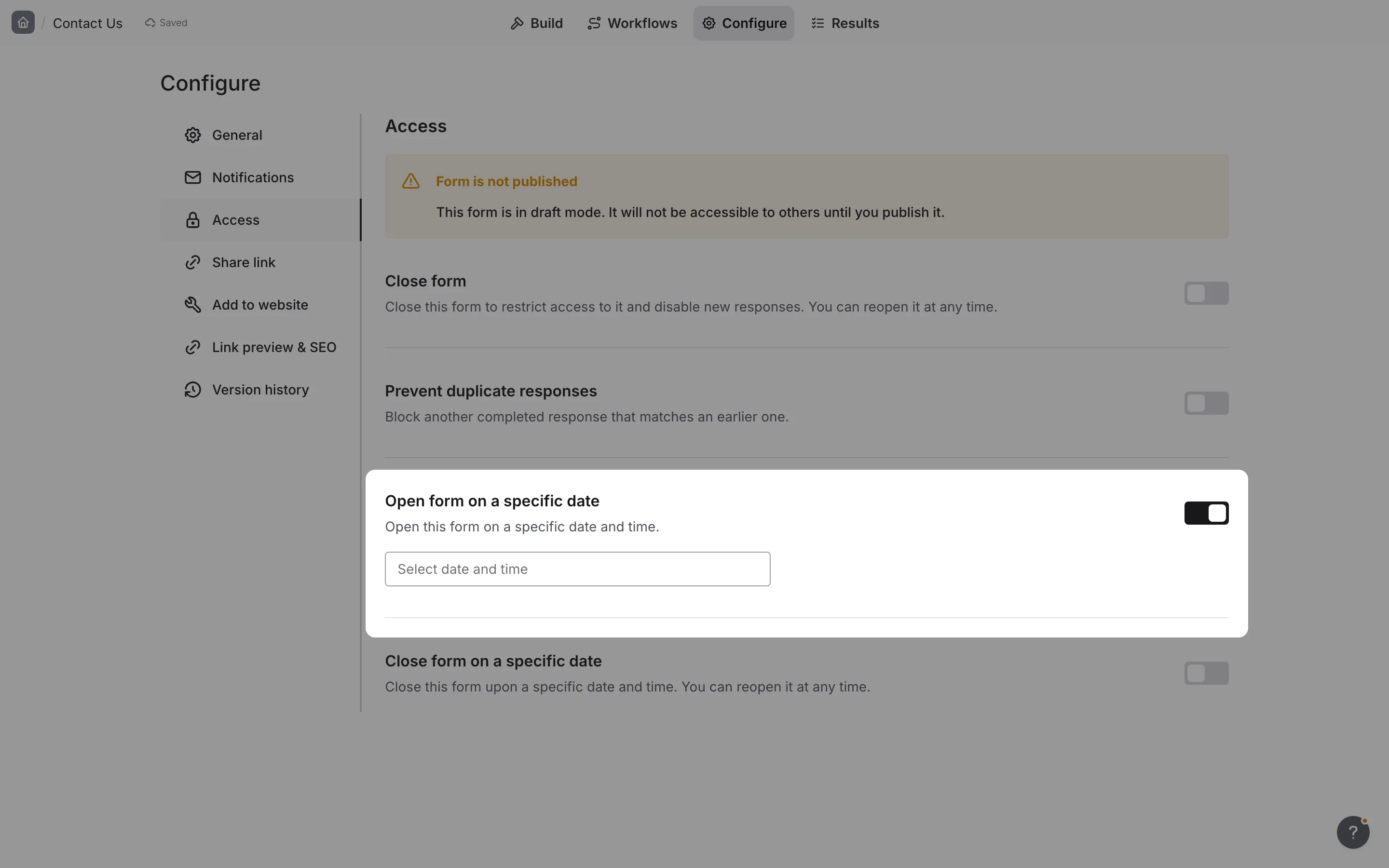Click the Workflows branch icon

[594, 23]
